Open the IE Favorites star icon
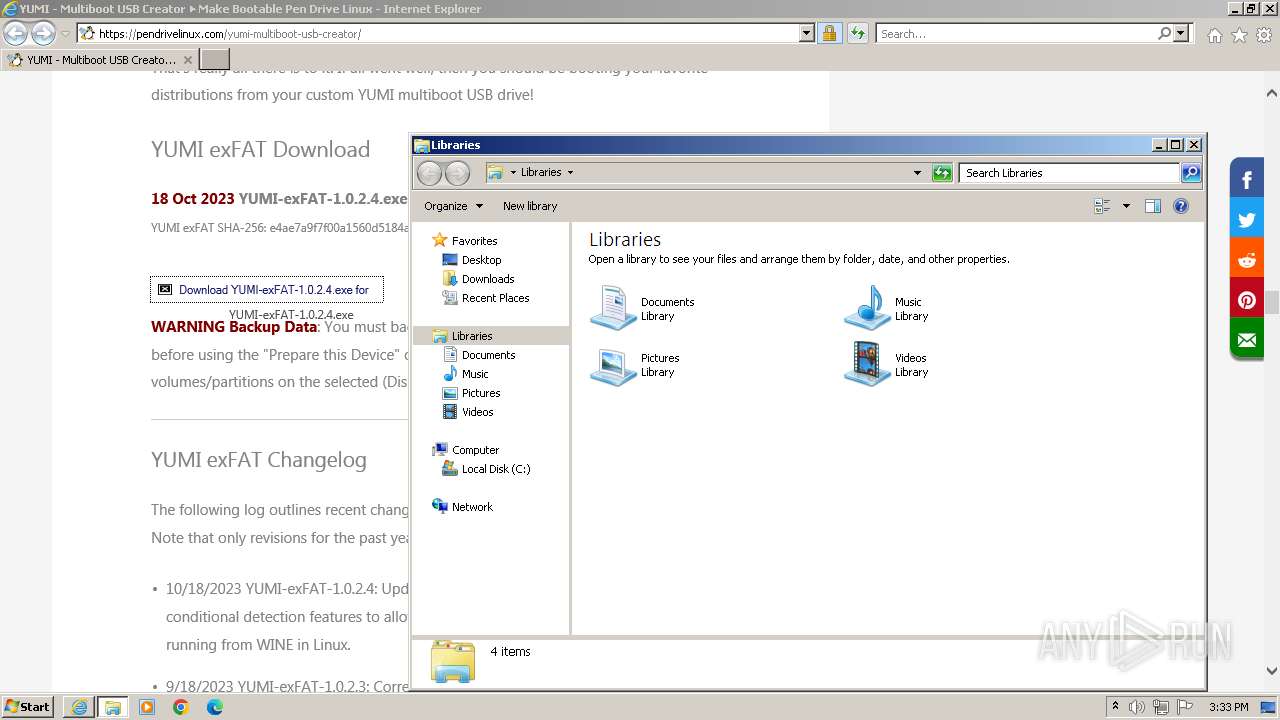Image resolution: width=1280 pixels, height=720 pixels. [1239, 35]
